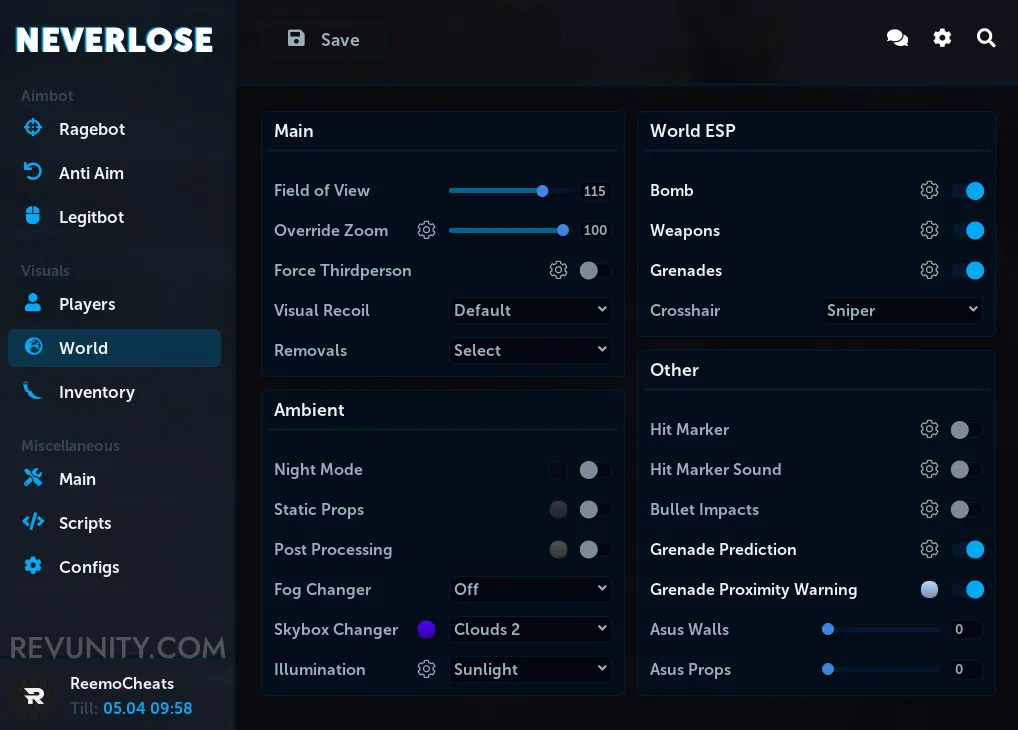
Task: Expand the Visual Recoil dropdown
Action: click(x=530, y=310)
